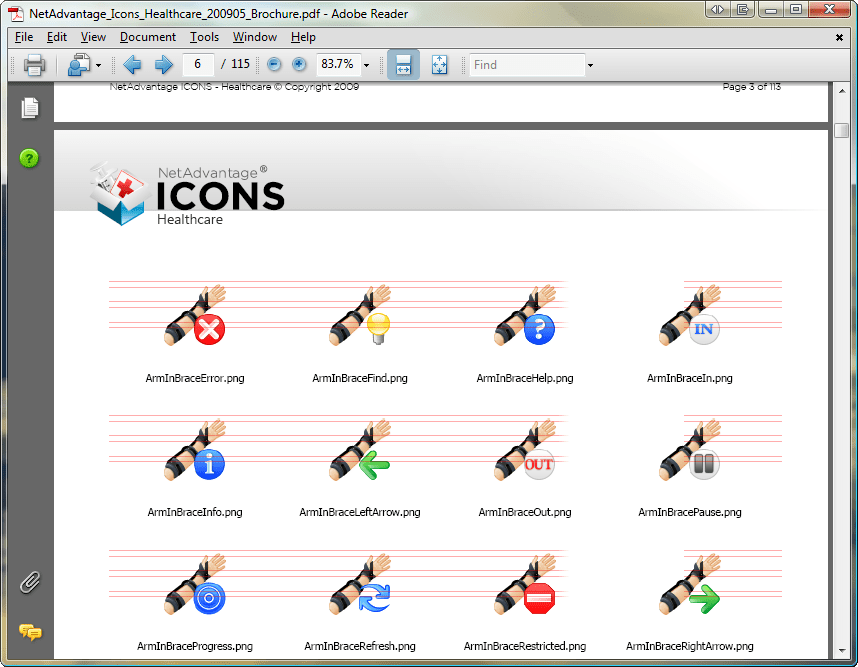Toggle fit one full page view
Screen dimensions: 858x667
point(439,65)
